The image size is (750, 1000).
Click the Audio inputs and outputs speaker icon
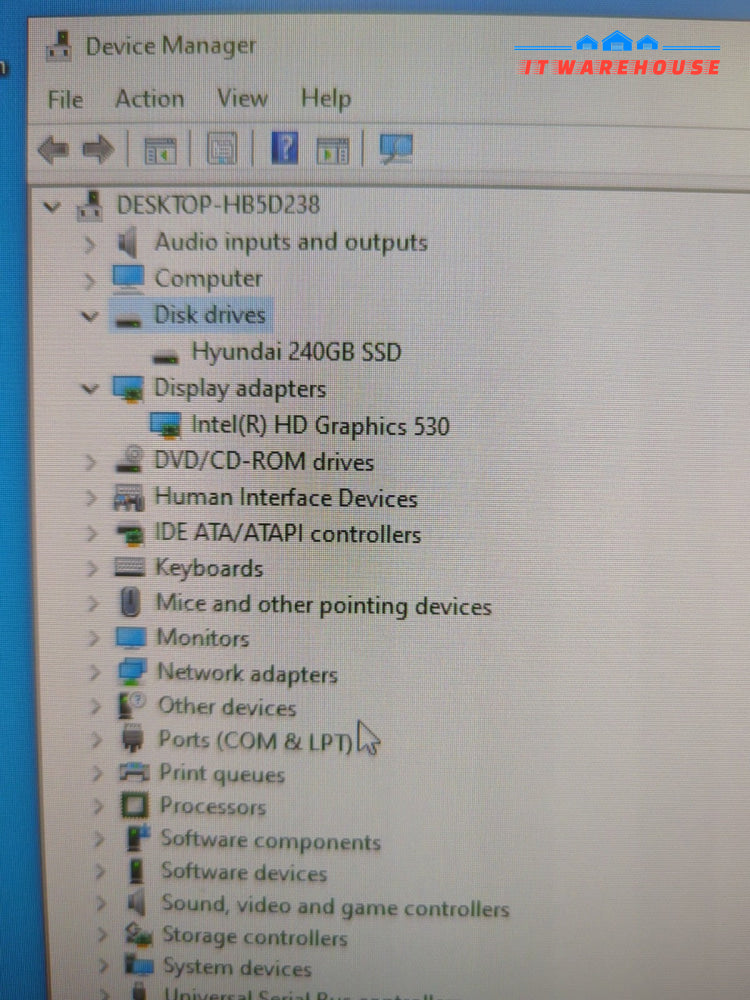point(128,242)
